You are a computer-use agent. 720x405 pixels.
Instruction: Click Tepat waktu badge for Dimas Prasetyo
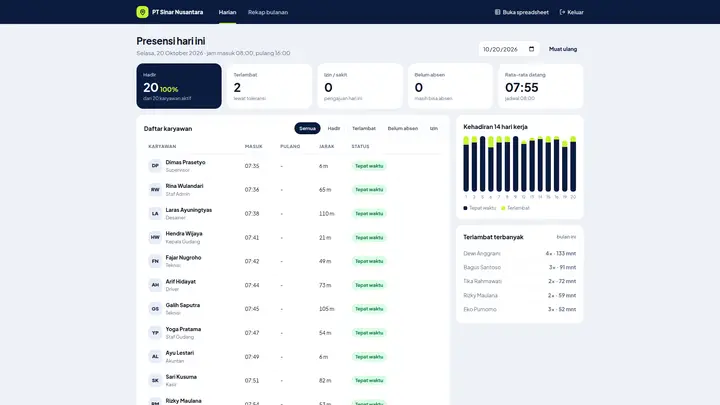(x=369, y=166)
